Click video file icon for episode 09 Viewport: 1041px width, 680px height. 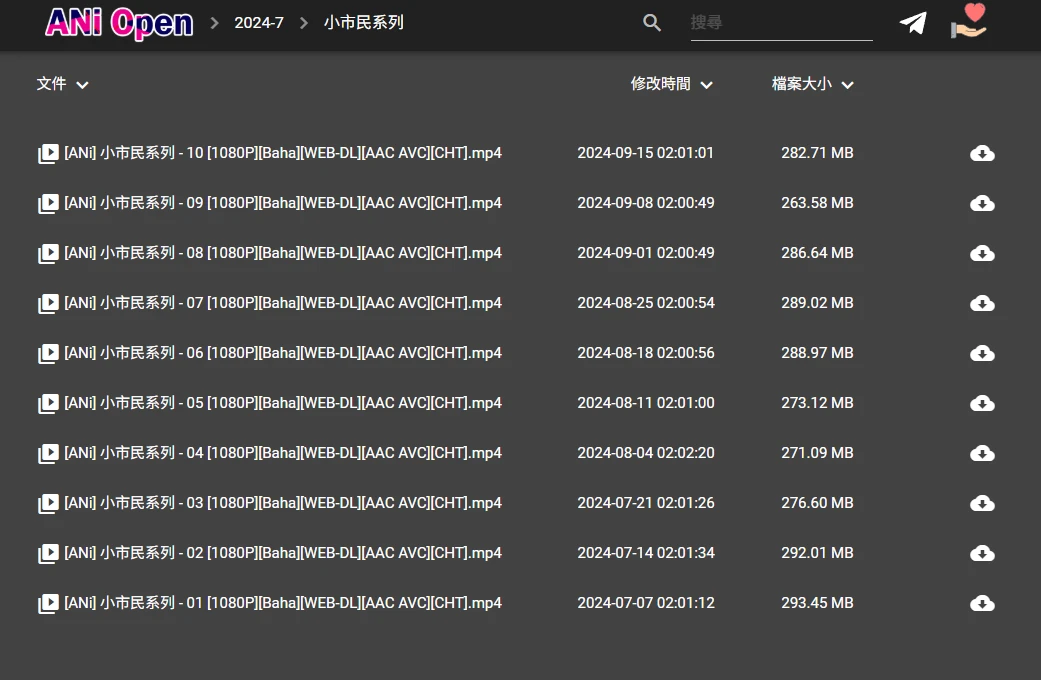tap(48, 204)
